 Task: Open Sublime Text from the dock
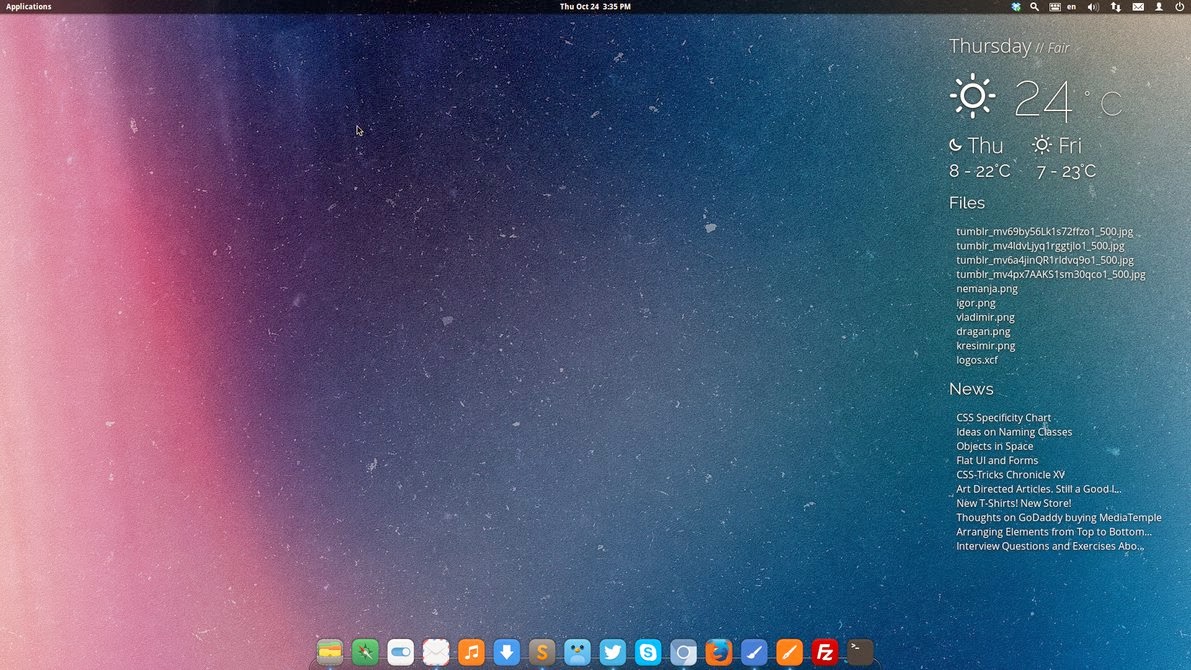pyautogui.click(x=542, y=652)
